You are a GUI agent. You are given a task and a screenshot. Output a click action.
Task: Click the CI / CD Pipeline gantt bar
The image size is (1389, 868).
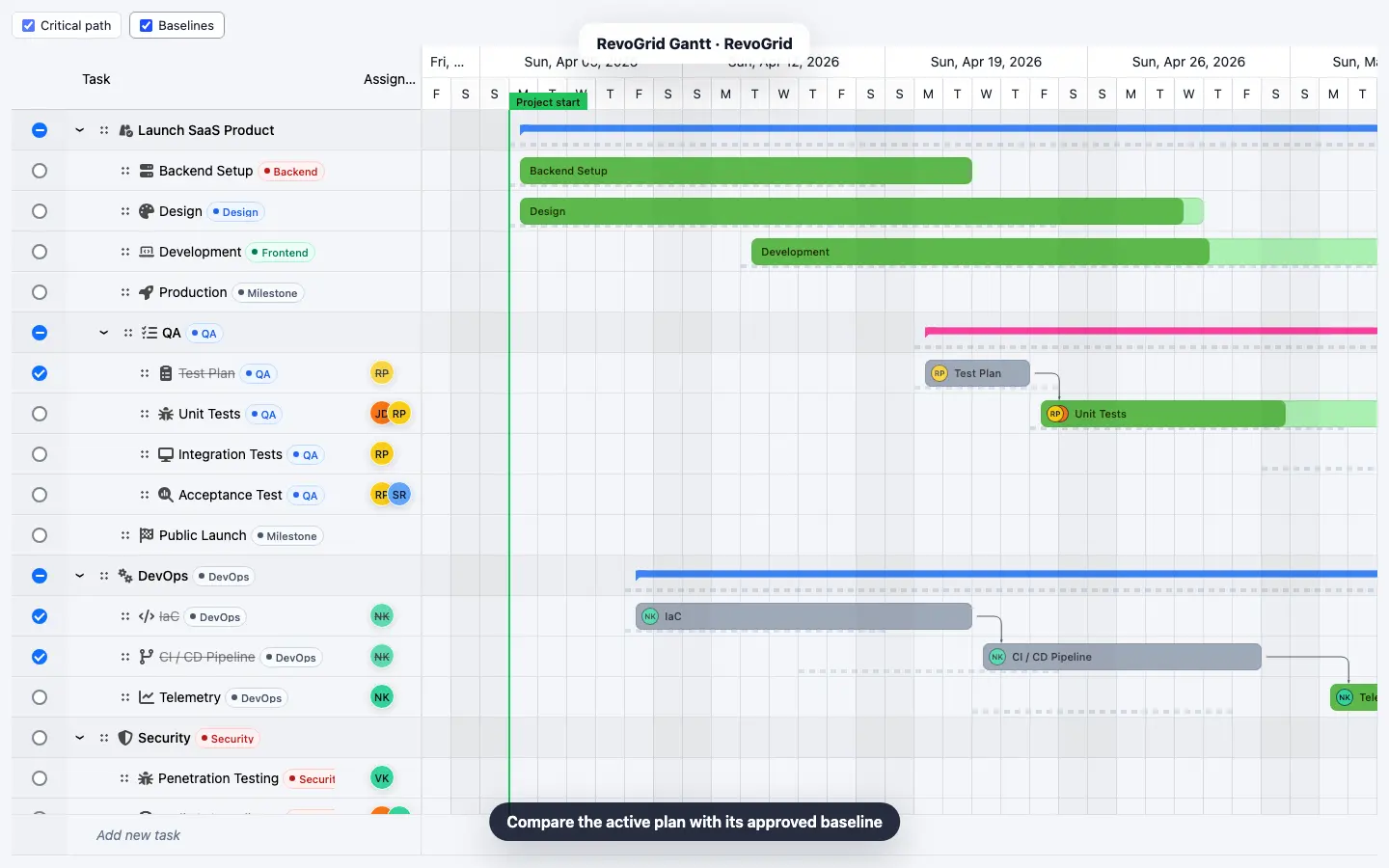click(1122, 657)
